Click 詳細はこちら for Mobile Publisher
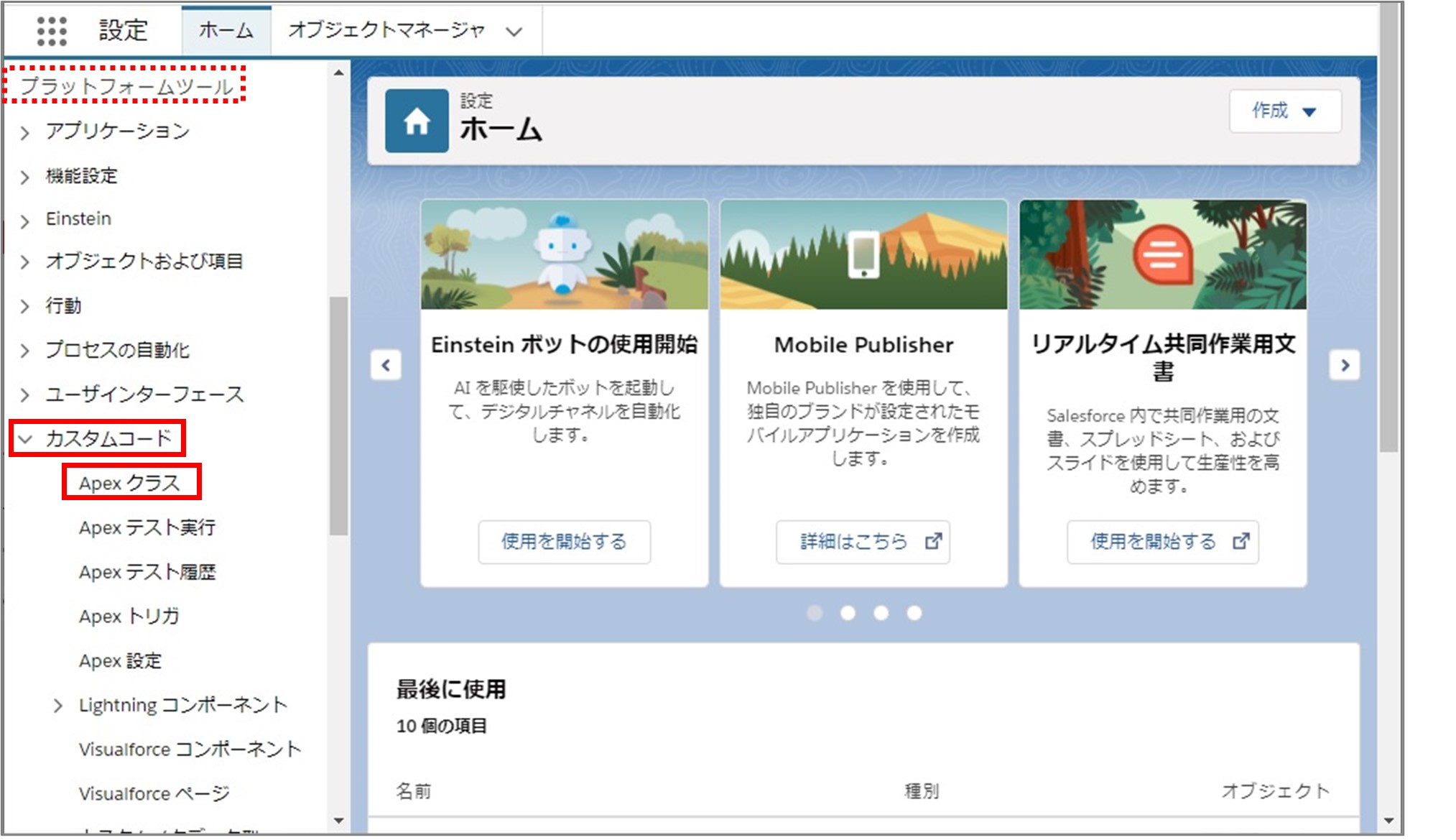 (x=862, y=541)
